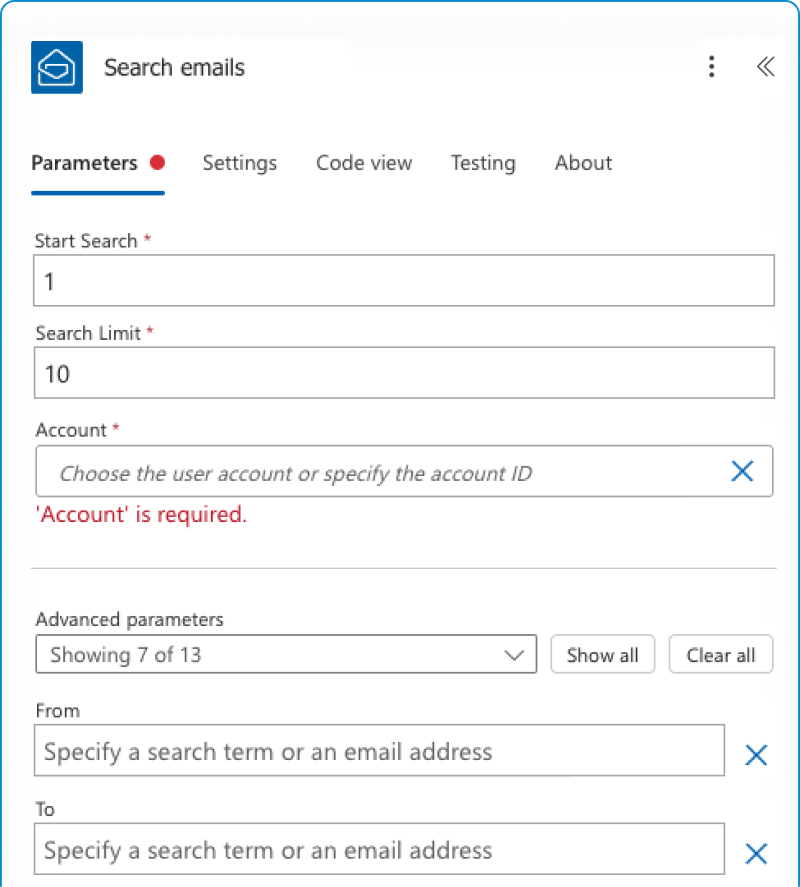Viewport: 800px width, 887px height.
Task: Click the Search emails title text
Action: (x=175, y=68)
